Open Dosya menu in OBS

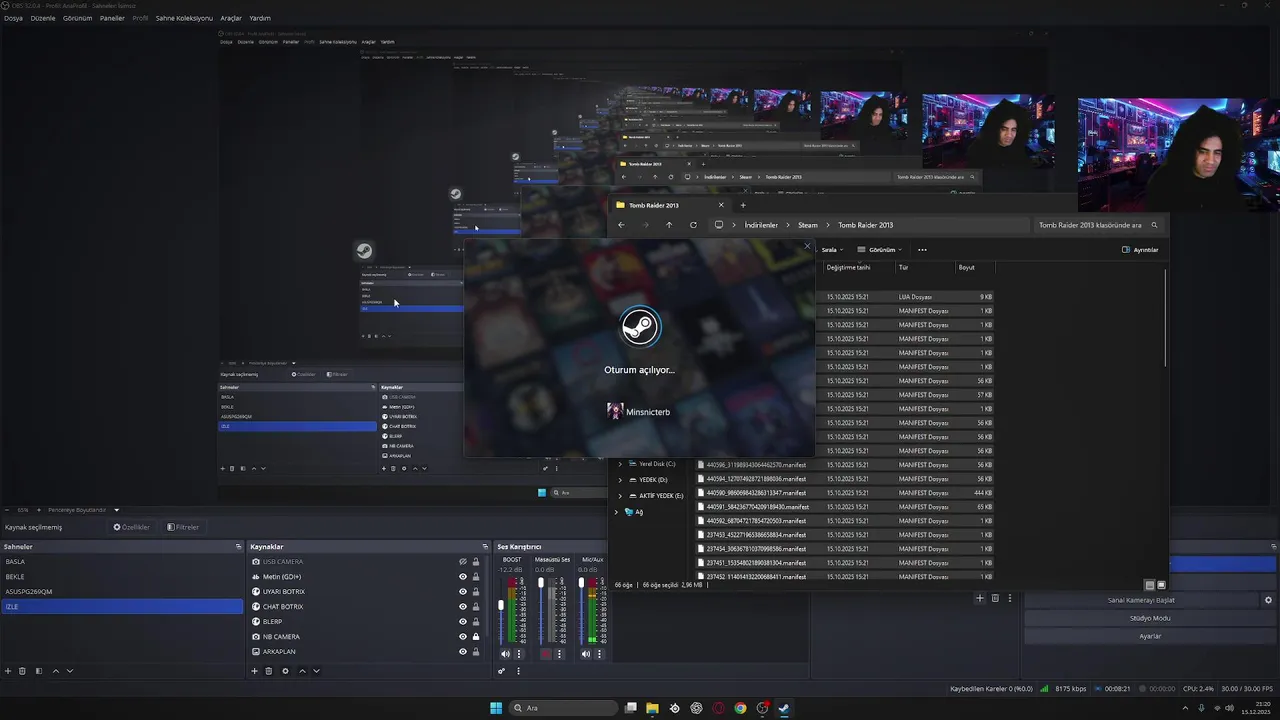click(13, 18)
